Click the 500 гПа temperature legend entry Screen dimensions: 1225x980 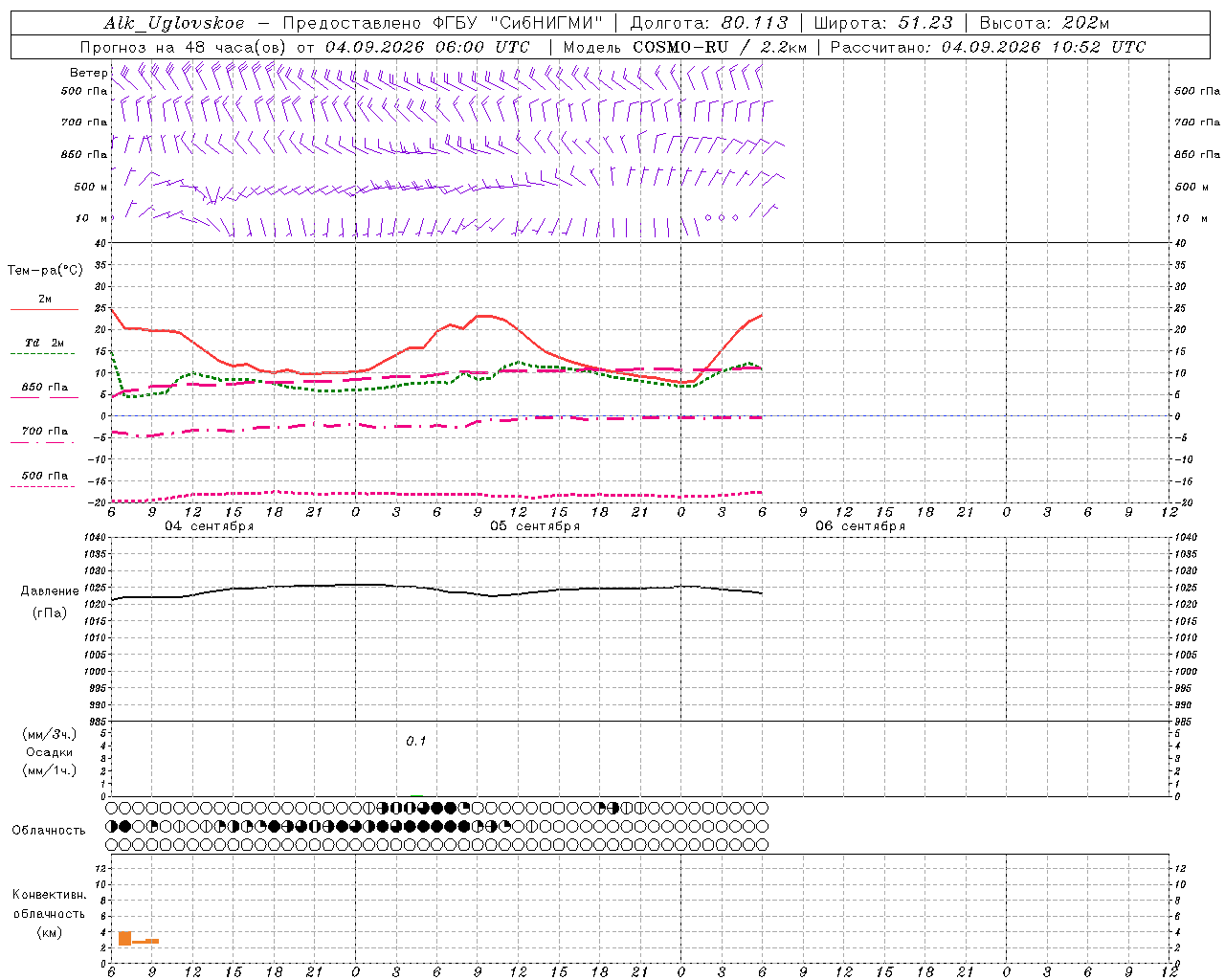point(44,476)
